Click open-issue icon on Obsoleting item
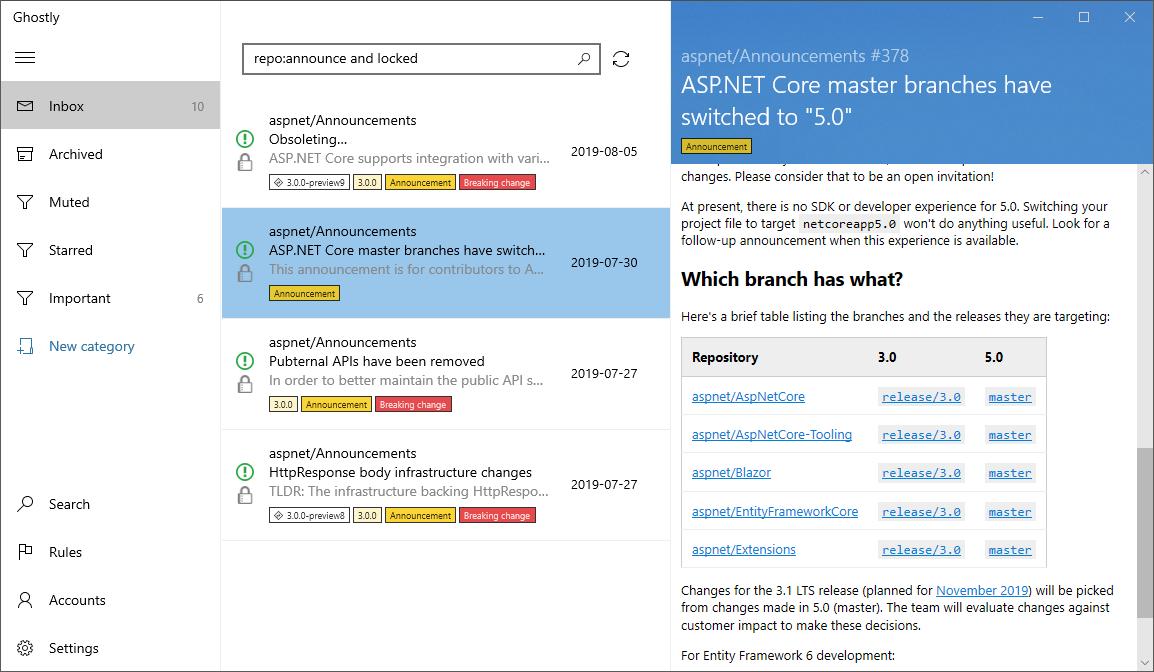The image size is (1154, 672). [x=245, y=138]
